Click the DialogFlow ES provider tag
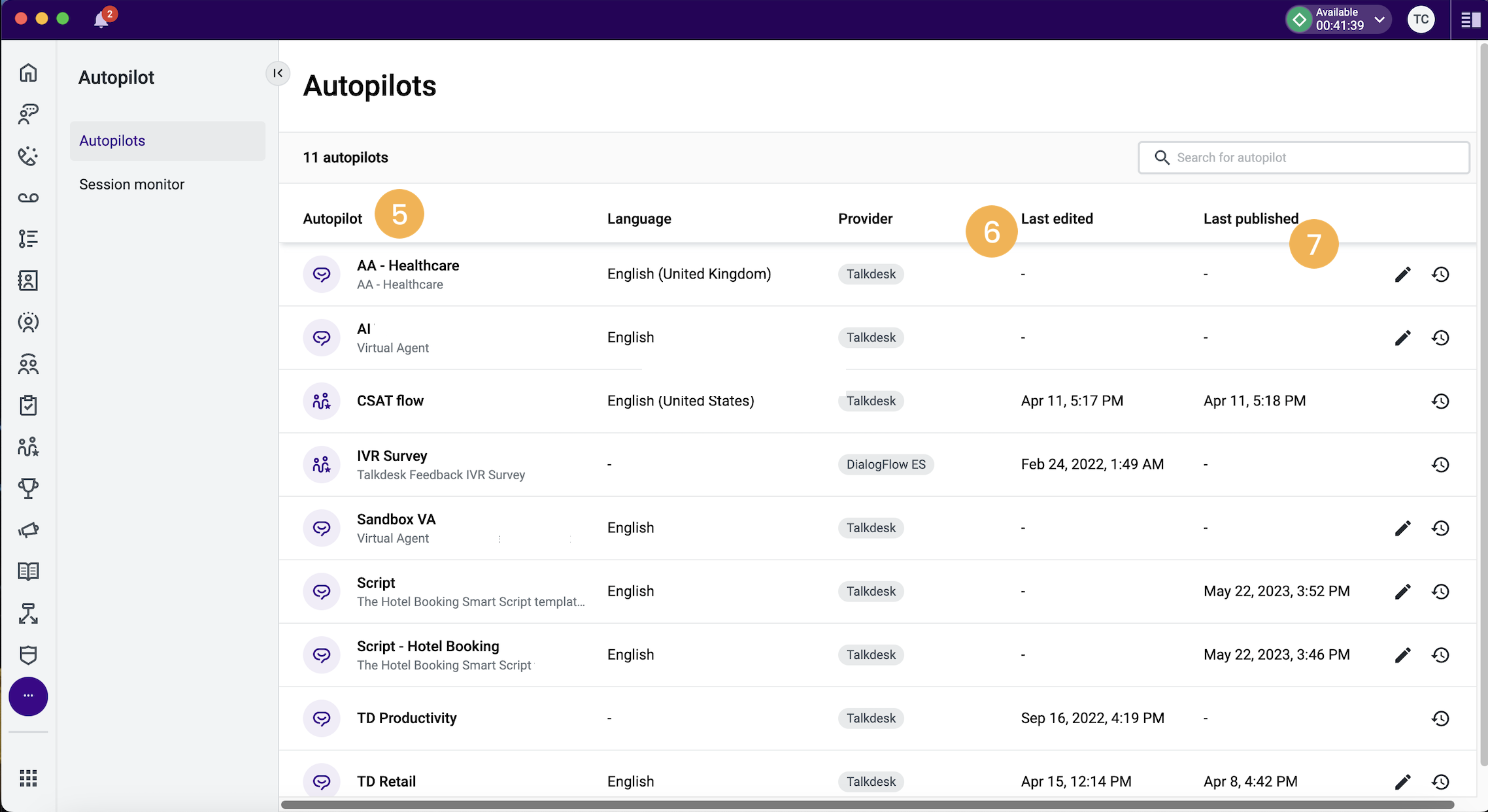The width and height of the screenshot is (1488, 812). point(886,464)
